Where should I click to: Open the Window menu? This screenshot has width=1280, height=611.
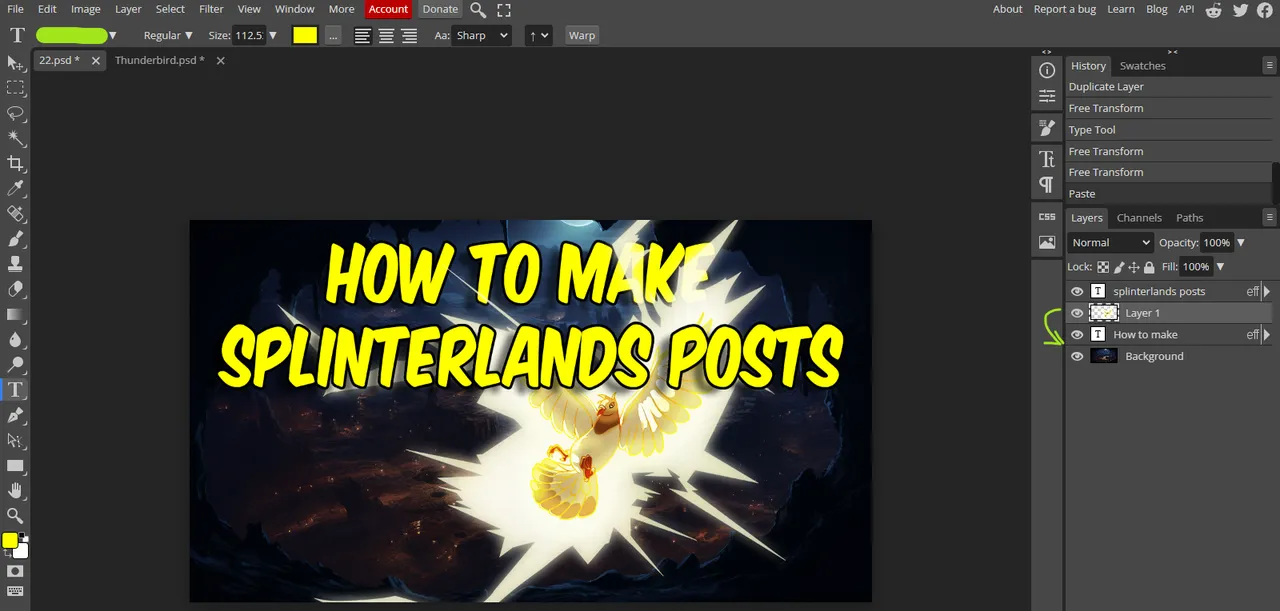[295, 9]
